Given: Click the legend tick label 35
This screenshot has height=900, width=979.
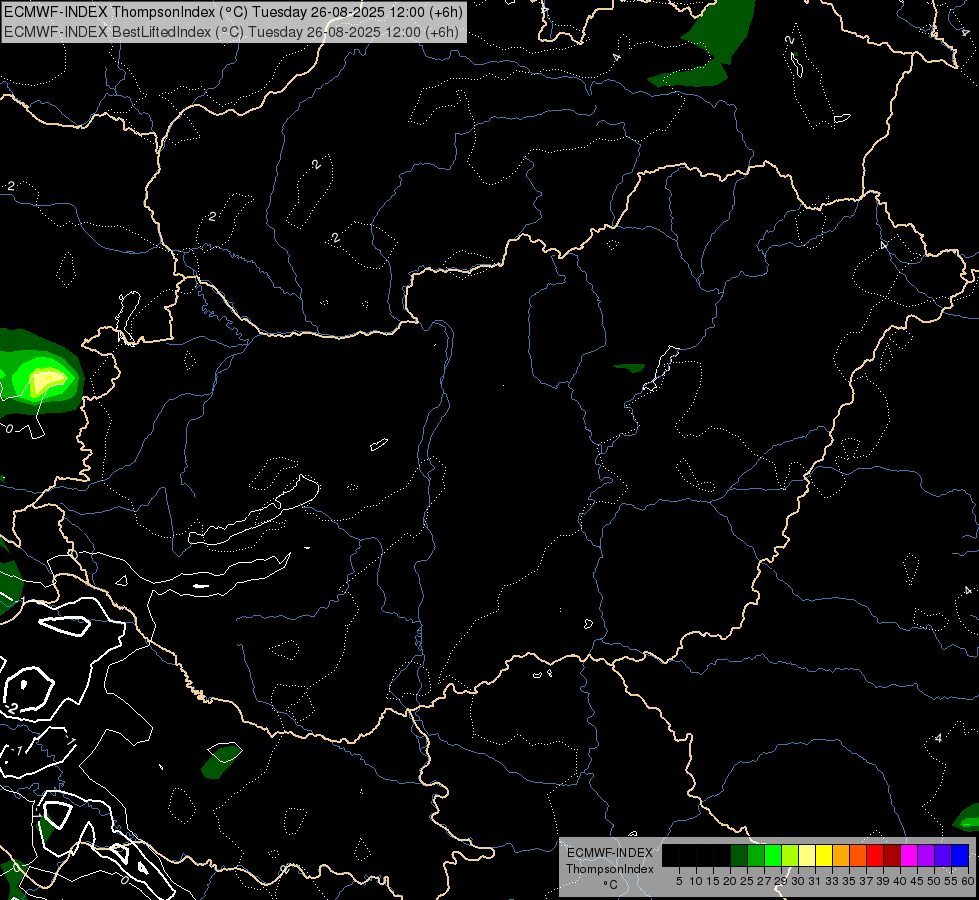Looking at the screenshot, I should click(x=849, y=881).
